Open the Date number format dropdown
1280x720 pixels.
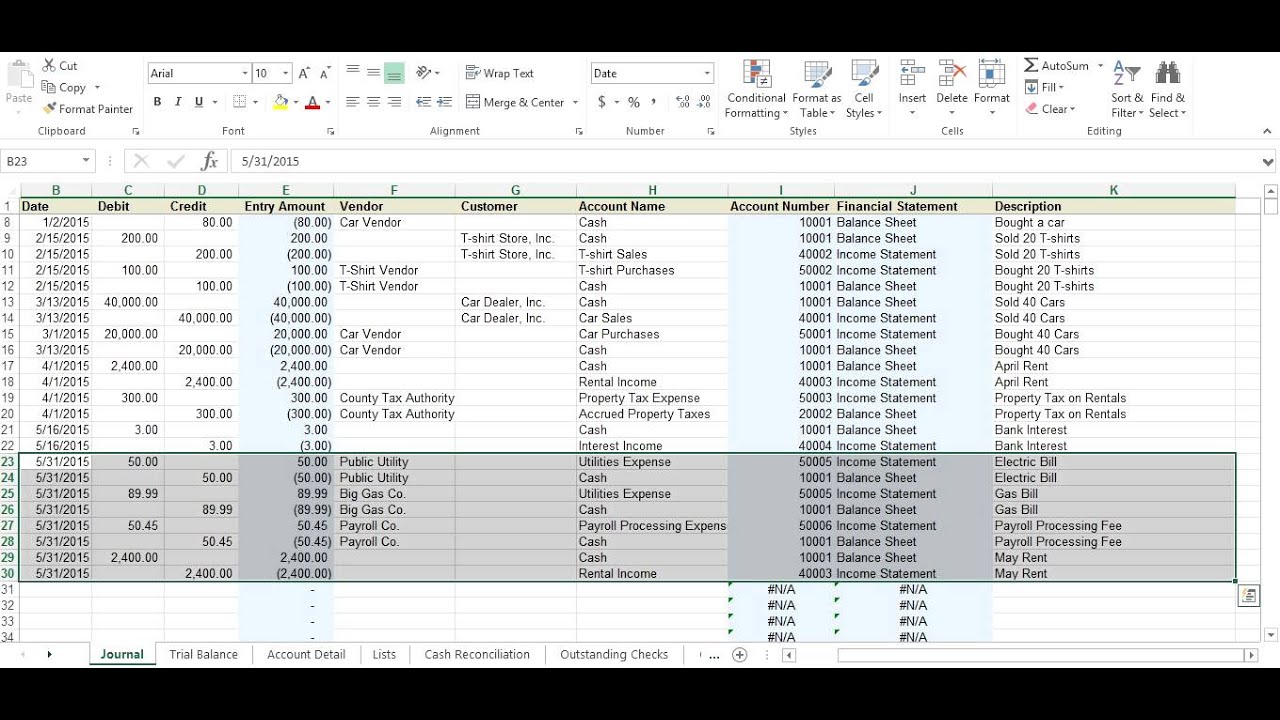click(x=707, y=73)
